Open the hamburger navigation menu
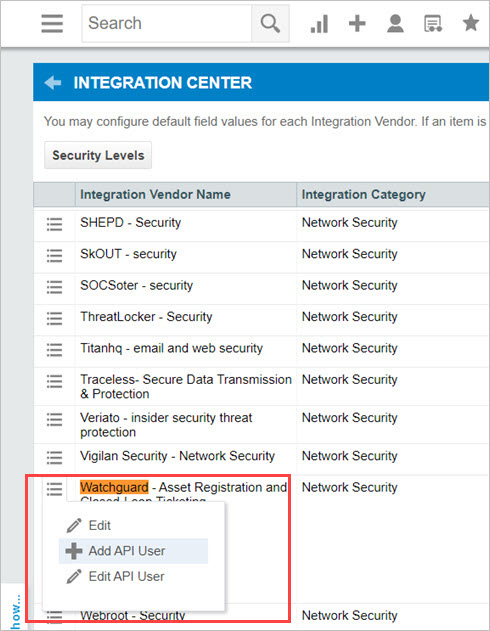Image resolution: width=490 pixels, height=631 pixels. (52, 23)
